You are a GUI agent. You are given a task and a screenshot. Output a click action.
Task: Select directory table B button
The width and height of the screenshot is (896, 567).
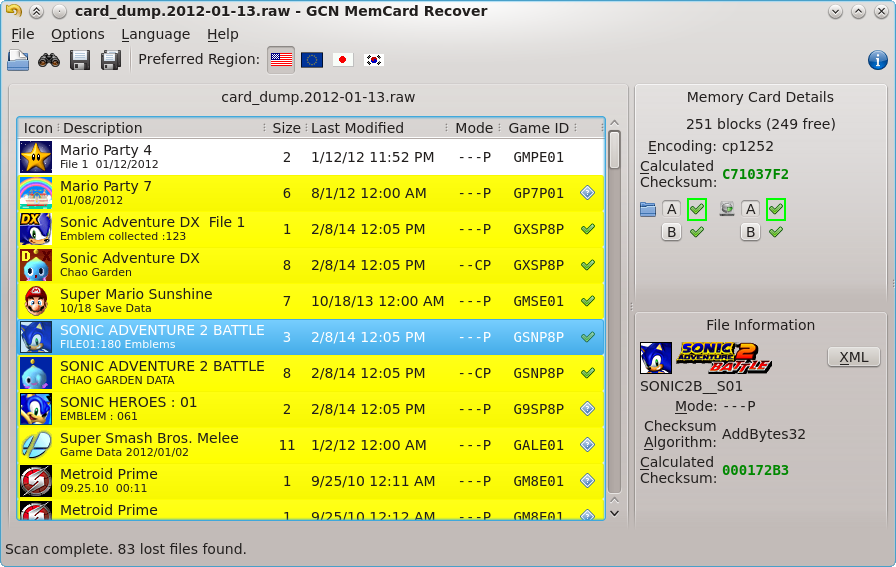coord(671,232)
